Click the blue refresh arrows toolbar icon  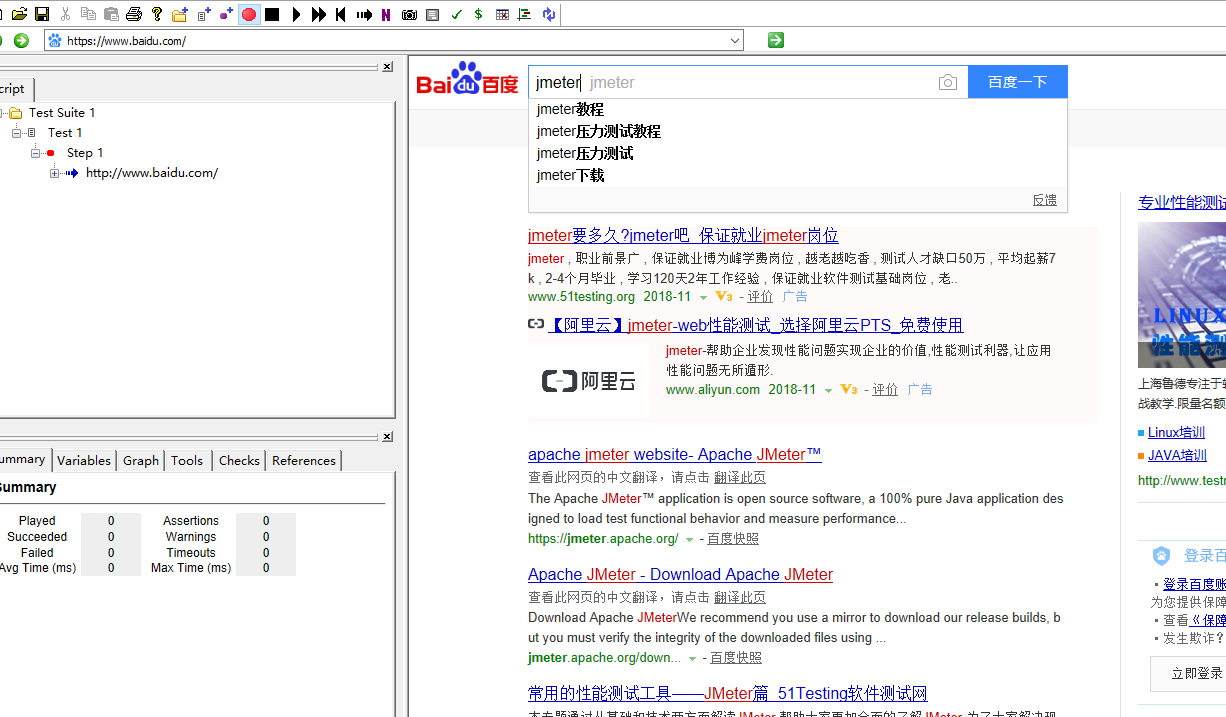548,14
